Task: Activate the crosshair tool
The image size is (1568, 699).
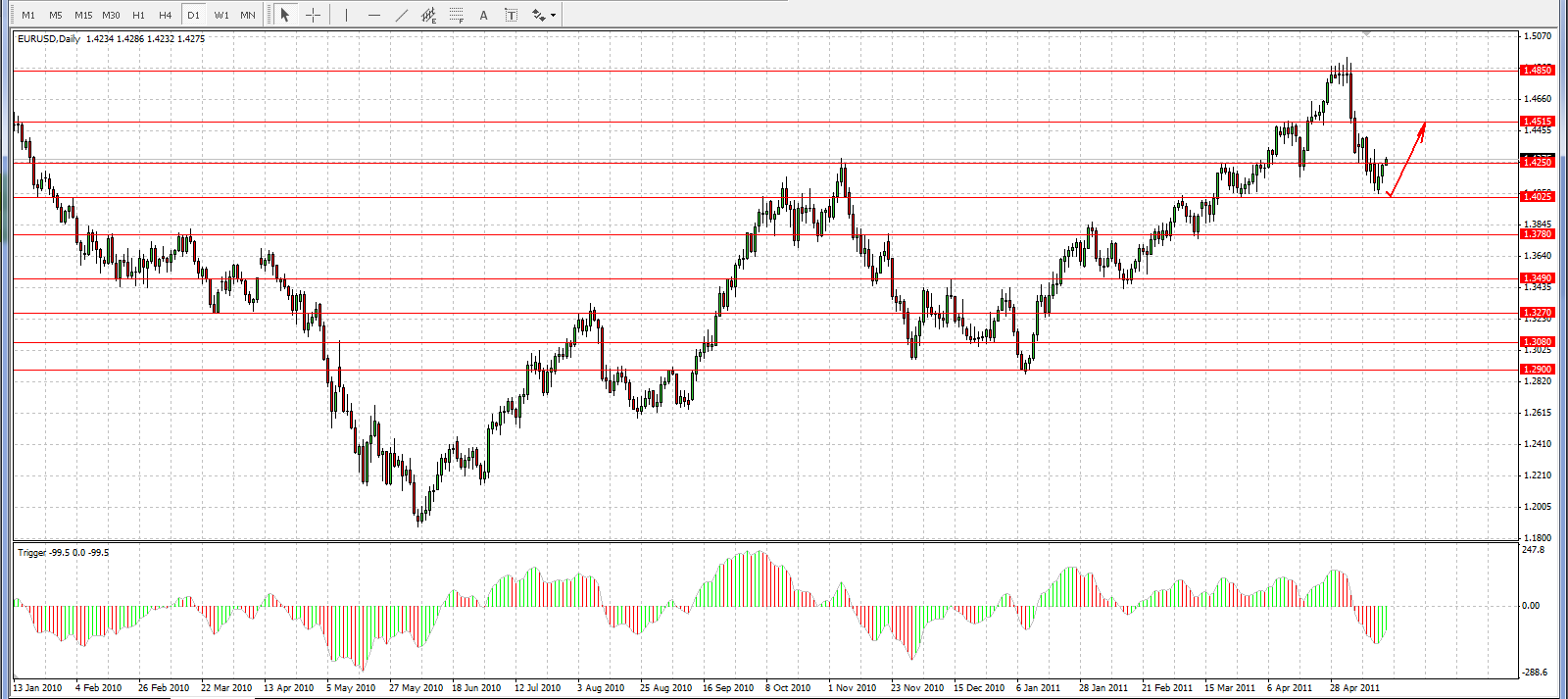Action: point(314,15)
